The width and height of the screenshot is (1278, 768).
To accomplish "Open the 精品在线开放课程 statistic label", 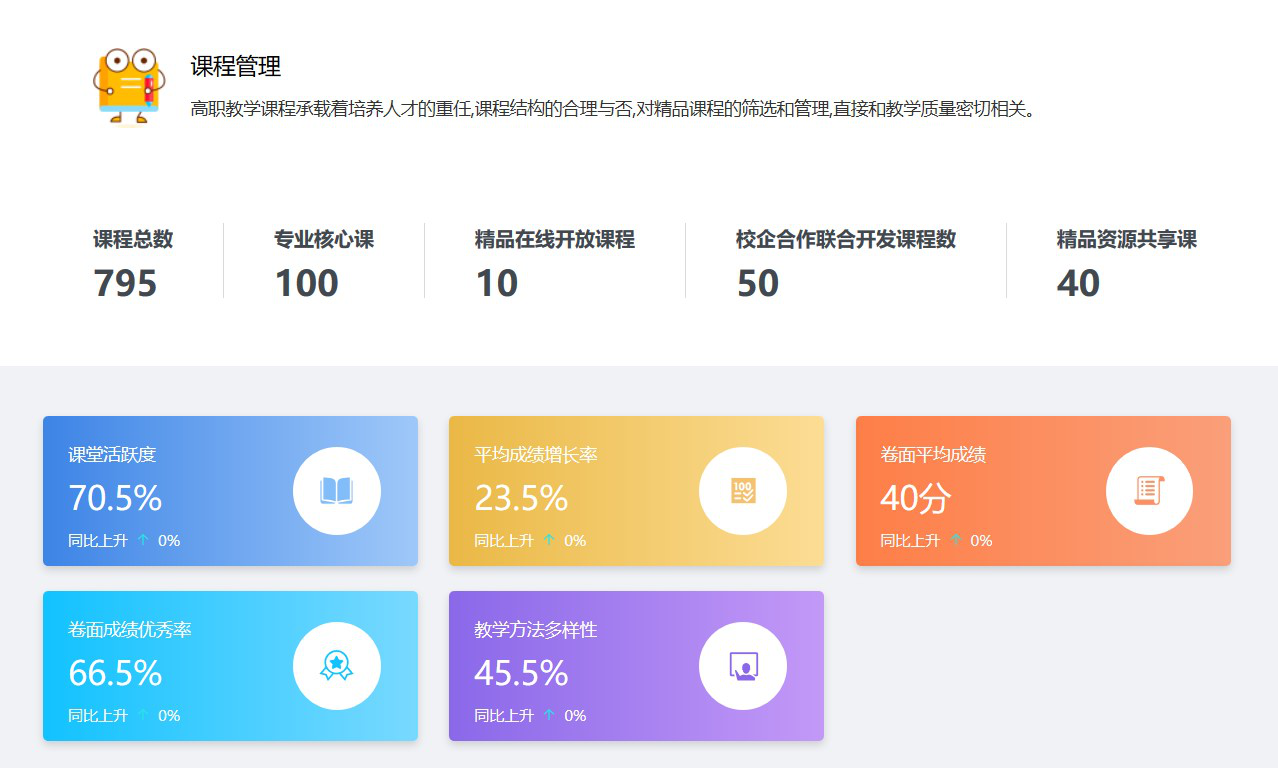I will 554,240.
